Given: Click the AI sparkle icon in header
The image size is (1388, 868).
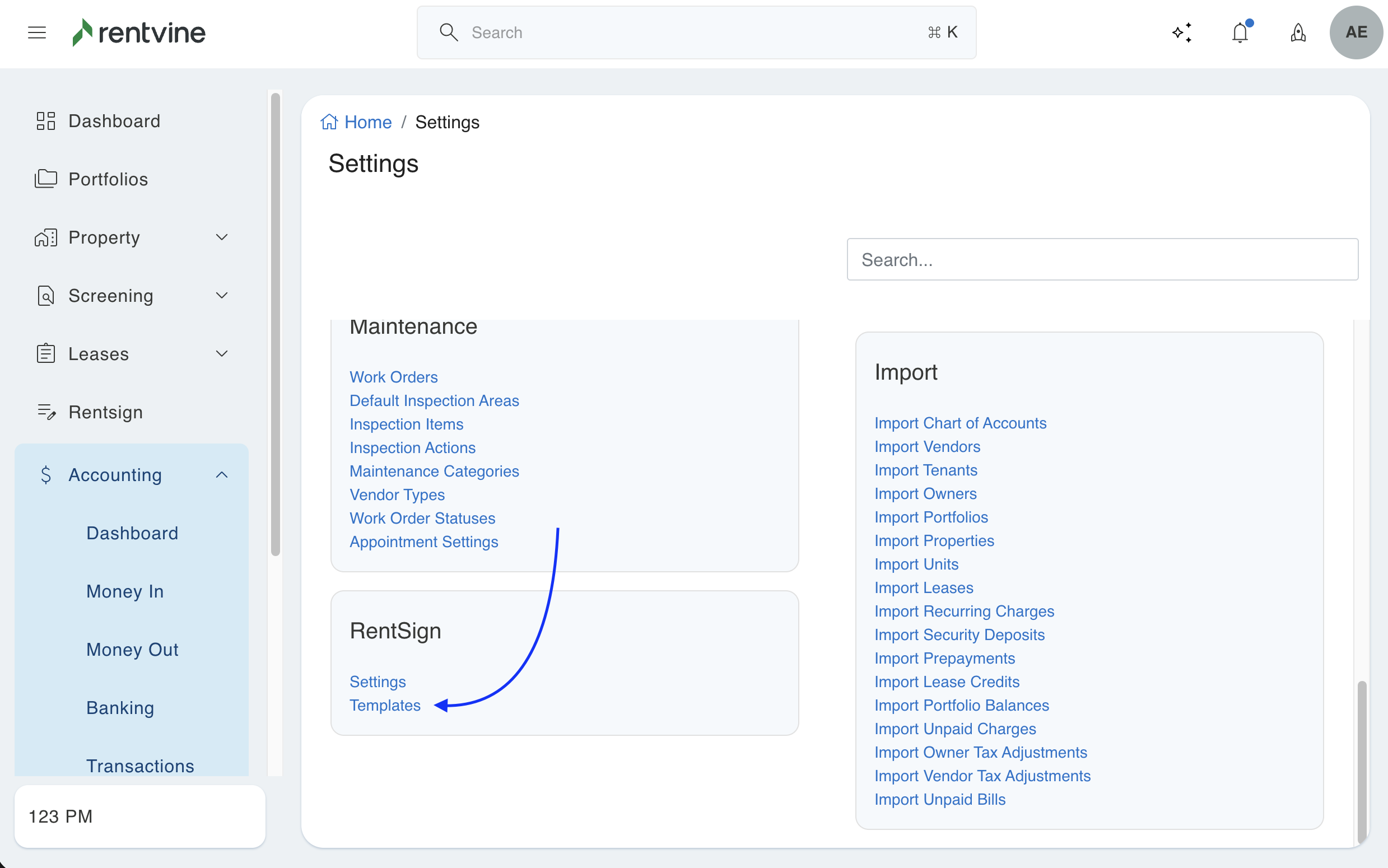Looking at the screenshot, I should pos(1181,32).
